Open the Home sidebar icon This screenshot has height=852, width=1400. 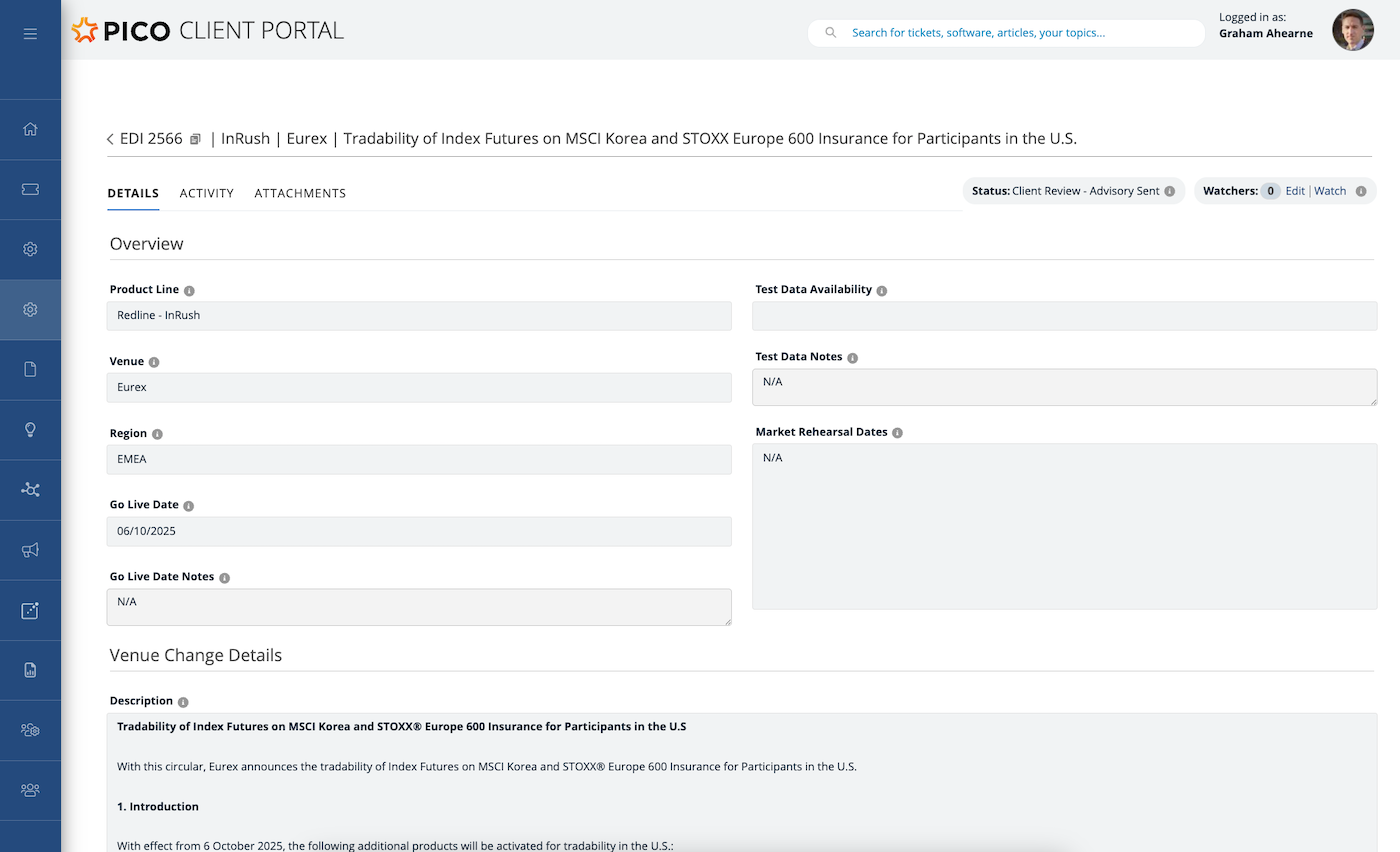(30, 129)
